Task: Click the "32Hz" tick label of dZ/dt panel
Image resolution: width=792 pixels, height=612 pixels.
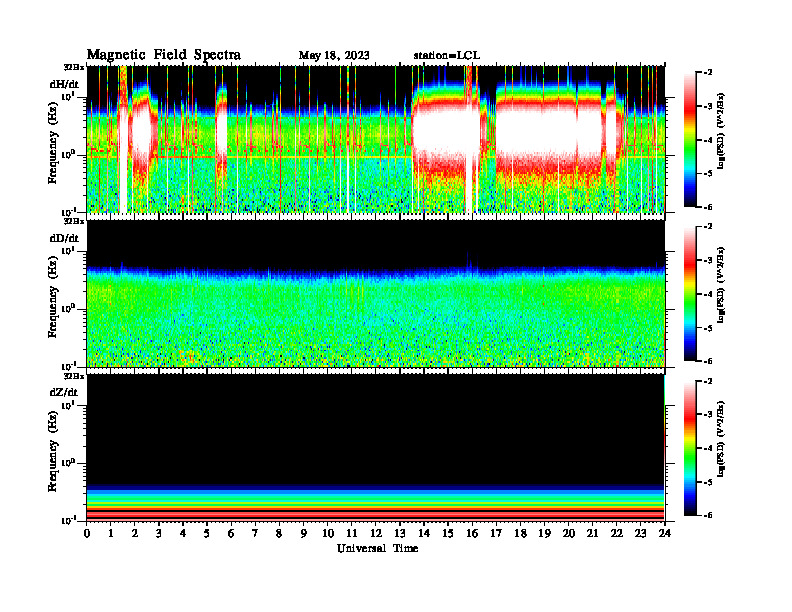Action: [x=74, y=376]
